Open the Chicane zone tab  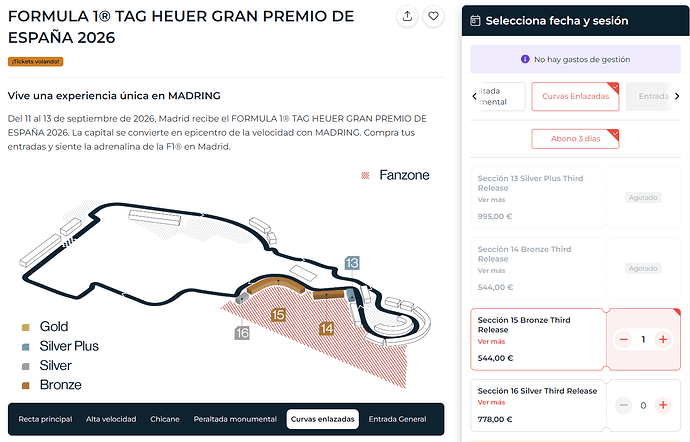click(166, 419)
